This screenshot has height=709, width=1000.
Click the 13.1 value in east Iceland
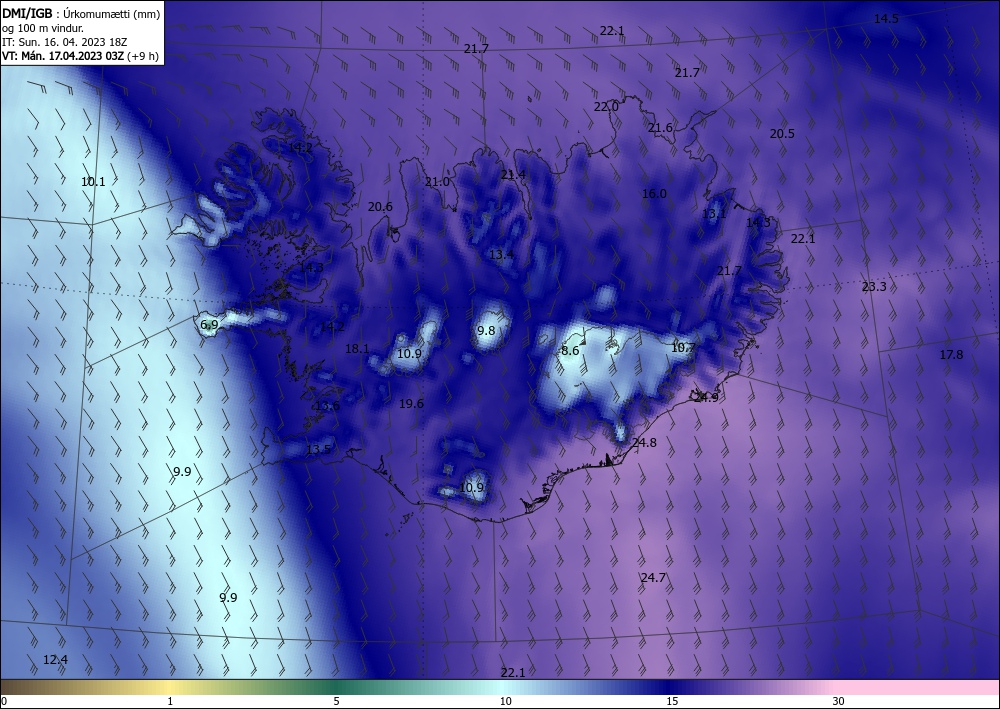714,214
